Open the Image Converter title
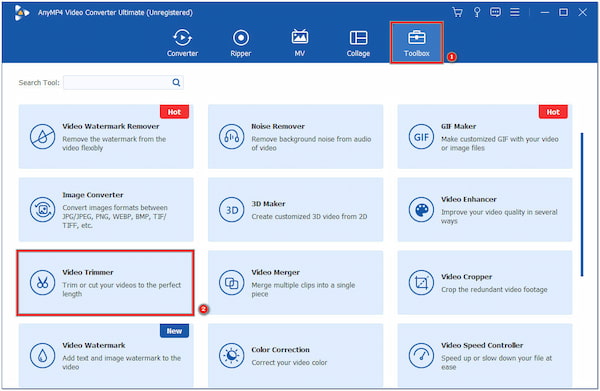Viewport: 600px width, 391px height. tap(93, 195)
